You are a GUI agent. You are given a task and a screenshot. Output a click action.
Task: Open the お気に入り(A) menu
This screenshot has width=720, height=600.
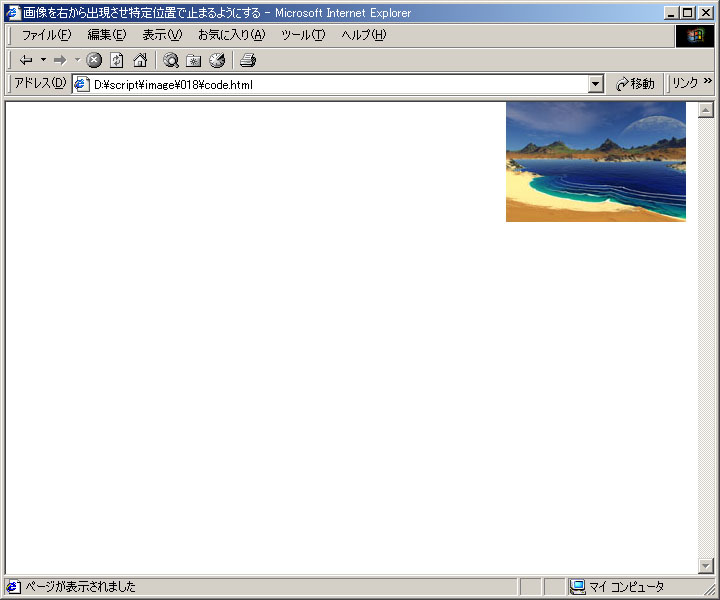232,35
